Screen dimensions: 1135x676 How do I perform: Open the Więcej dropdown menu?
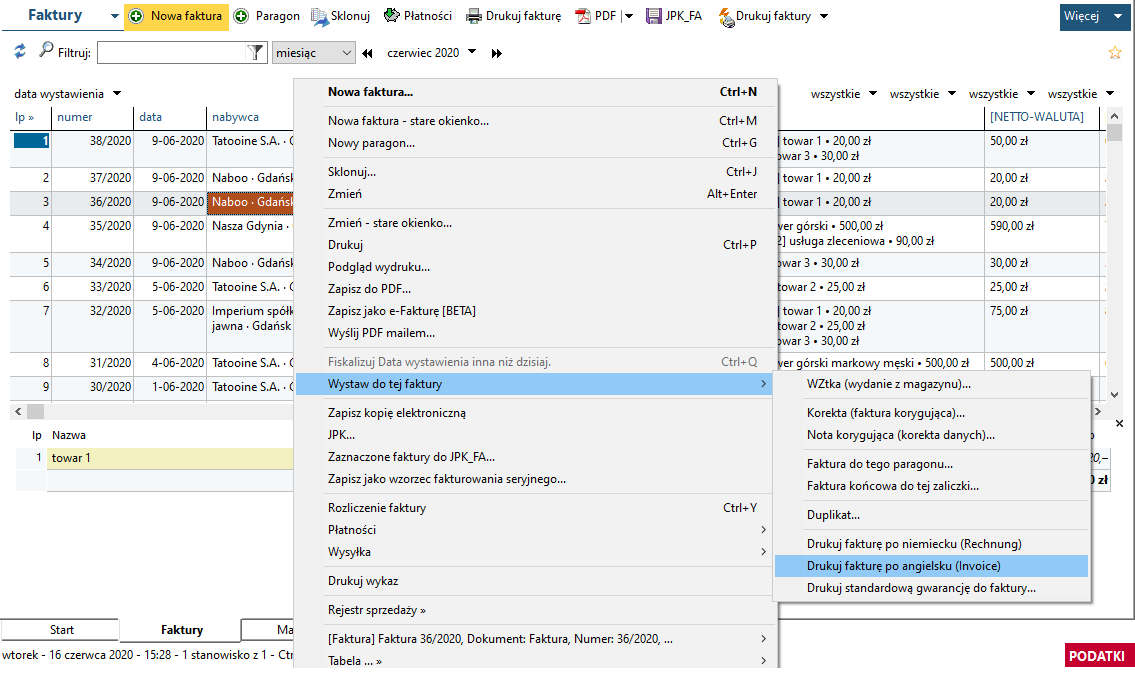coord(1095,16)
